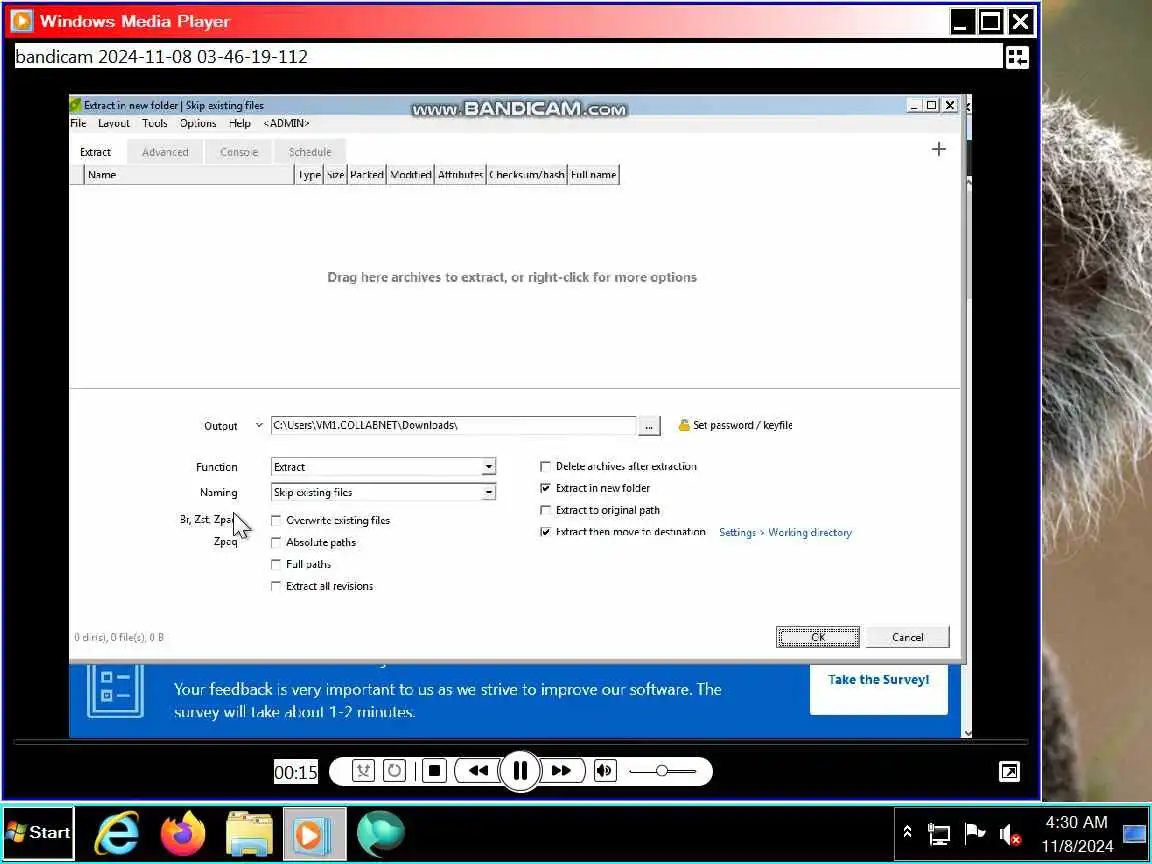The height and width of the screenshot is (864, 1152).
Task: Sort by the Packed column header
Action: 367,175
